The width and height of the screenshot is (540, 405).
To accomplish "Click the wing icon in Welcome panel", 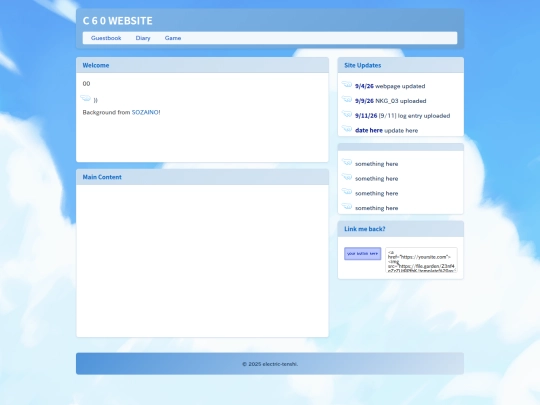I will [85, 98].
